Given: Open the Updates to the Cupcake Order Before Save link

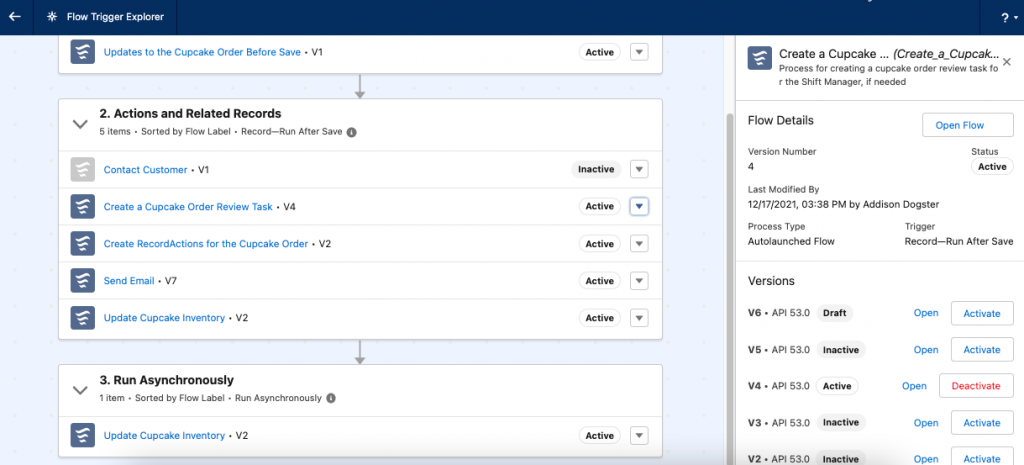Looking at the screenshot, I should click(202, 52).
